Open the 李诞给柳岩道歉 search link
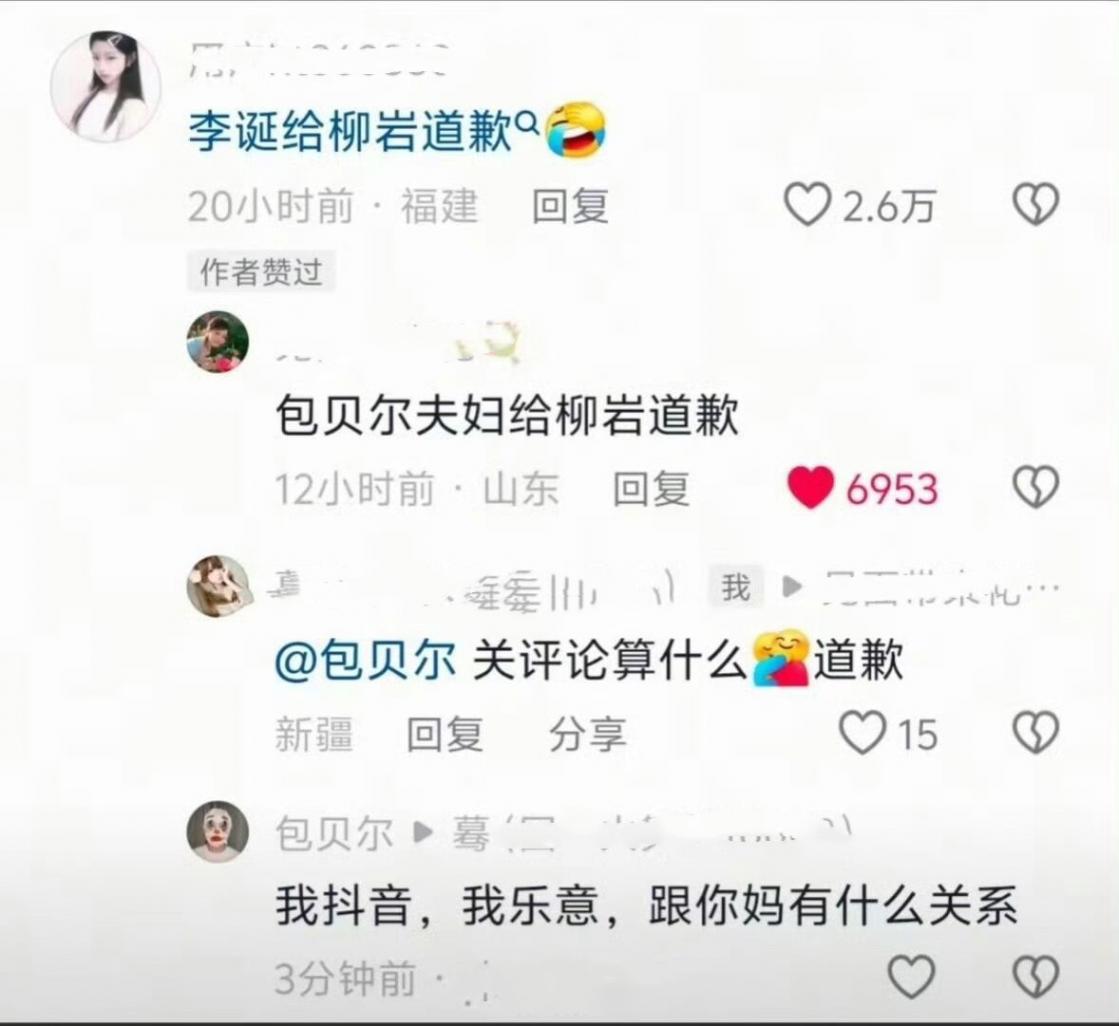1119x1026 pixels. tap(350, 131)
